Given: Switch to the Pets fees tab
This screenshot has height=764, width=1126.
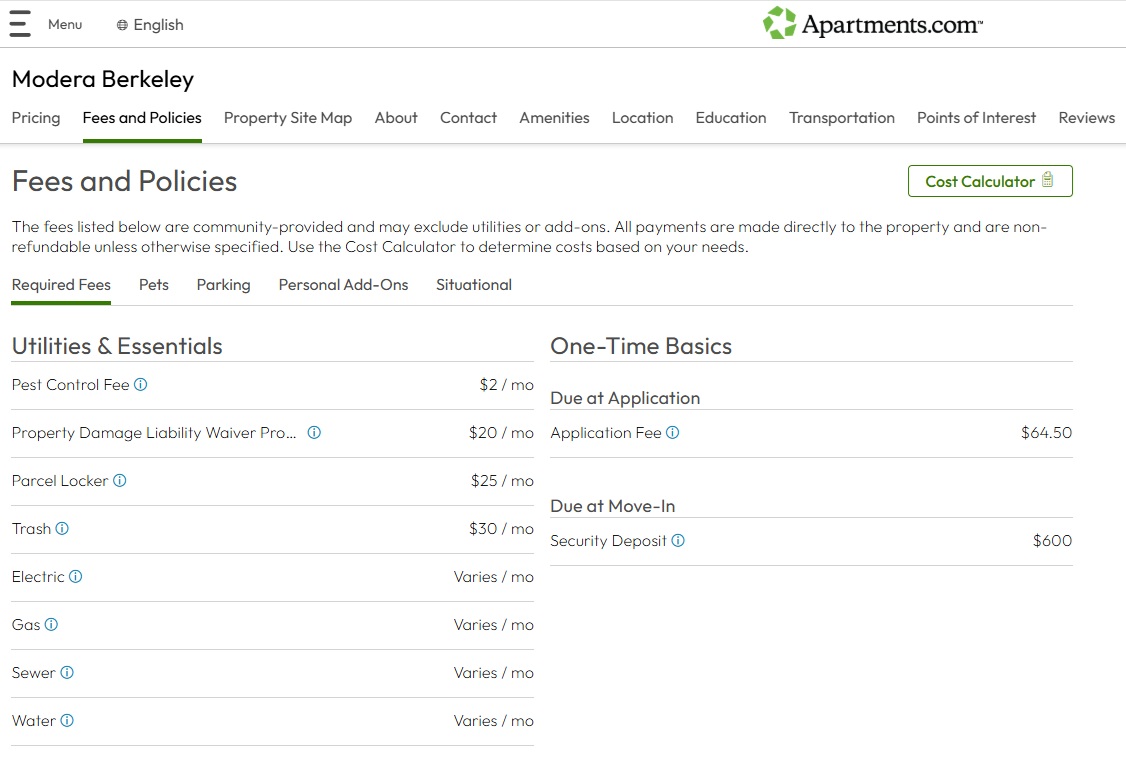Looking at the screenshot, I should [154, 285].
